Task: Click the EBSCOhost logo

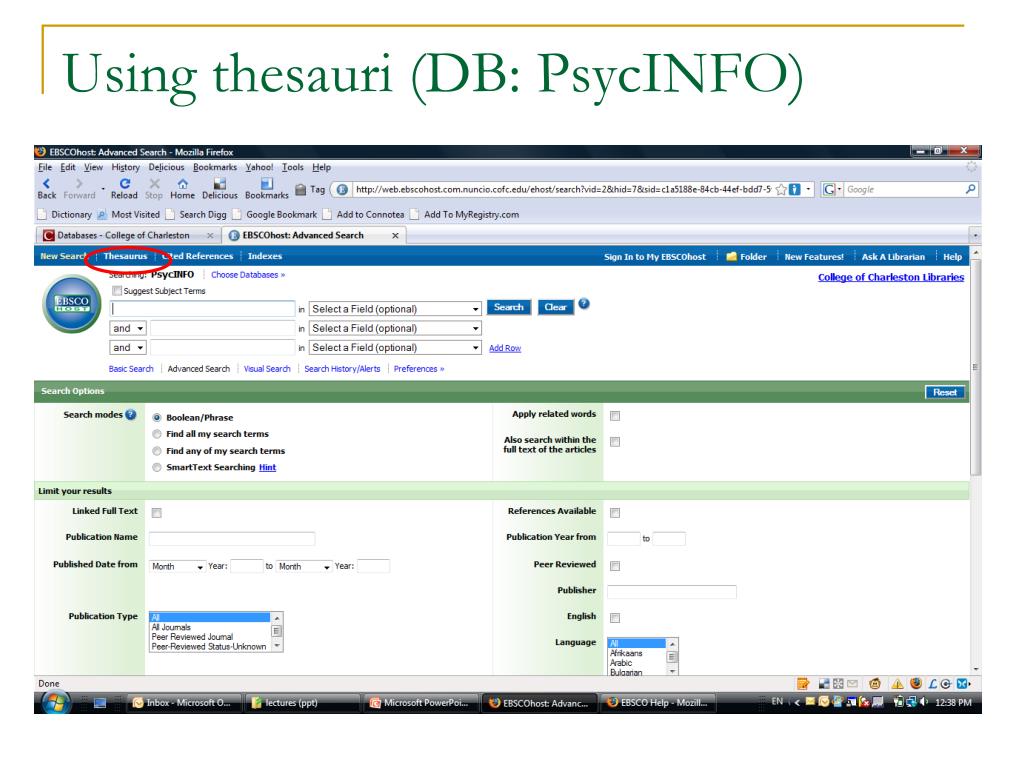Action: [72, 304]
